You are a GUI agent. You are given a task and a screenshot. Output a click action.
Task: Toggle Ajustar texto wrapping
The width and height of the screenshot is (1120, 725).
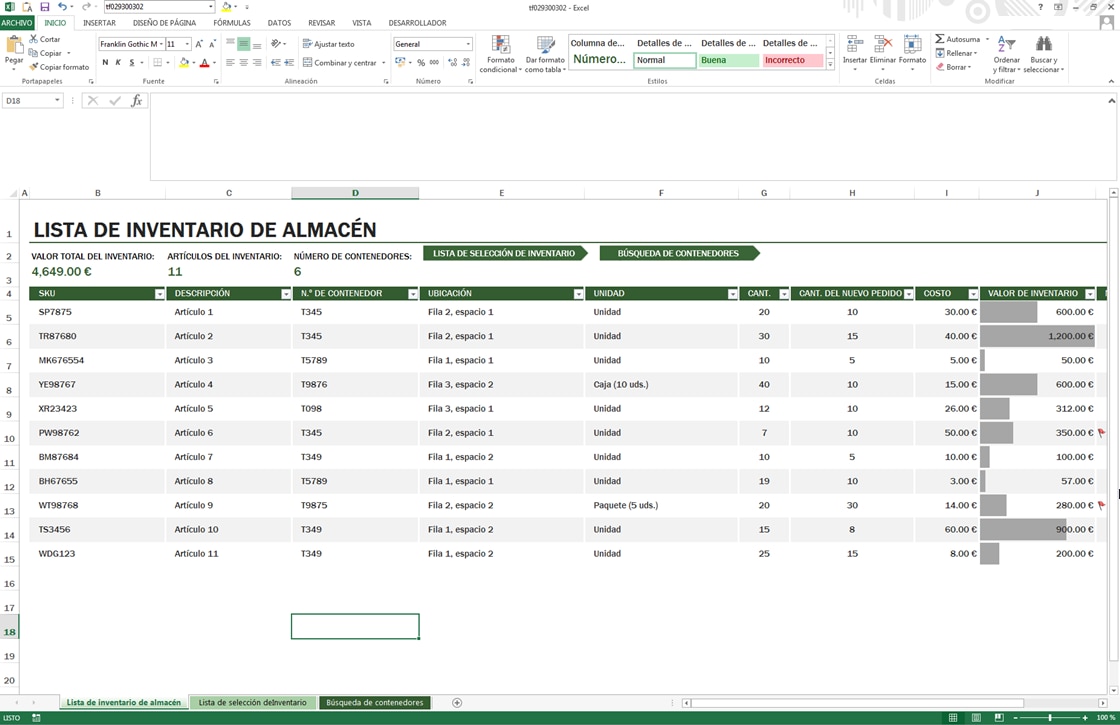(x=329, y=44)
